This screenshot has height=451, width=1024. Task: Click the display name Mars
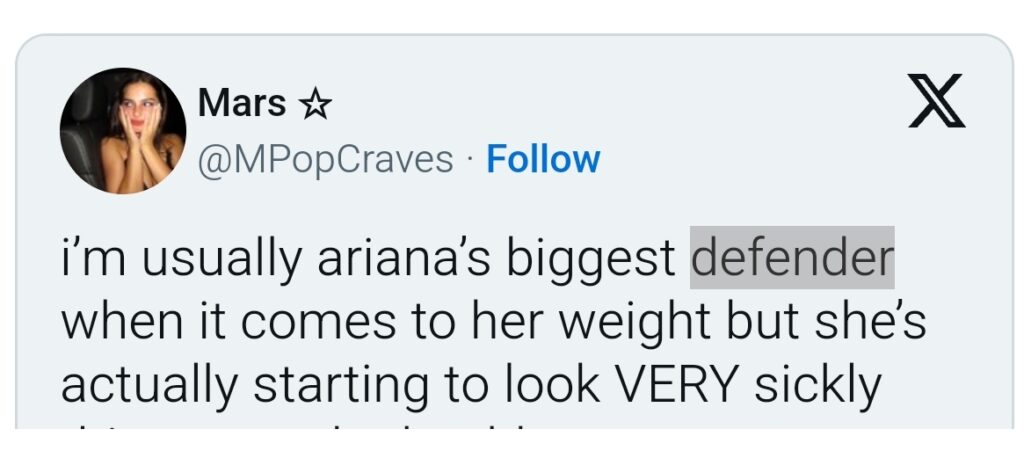pos(243,102)
